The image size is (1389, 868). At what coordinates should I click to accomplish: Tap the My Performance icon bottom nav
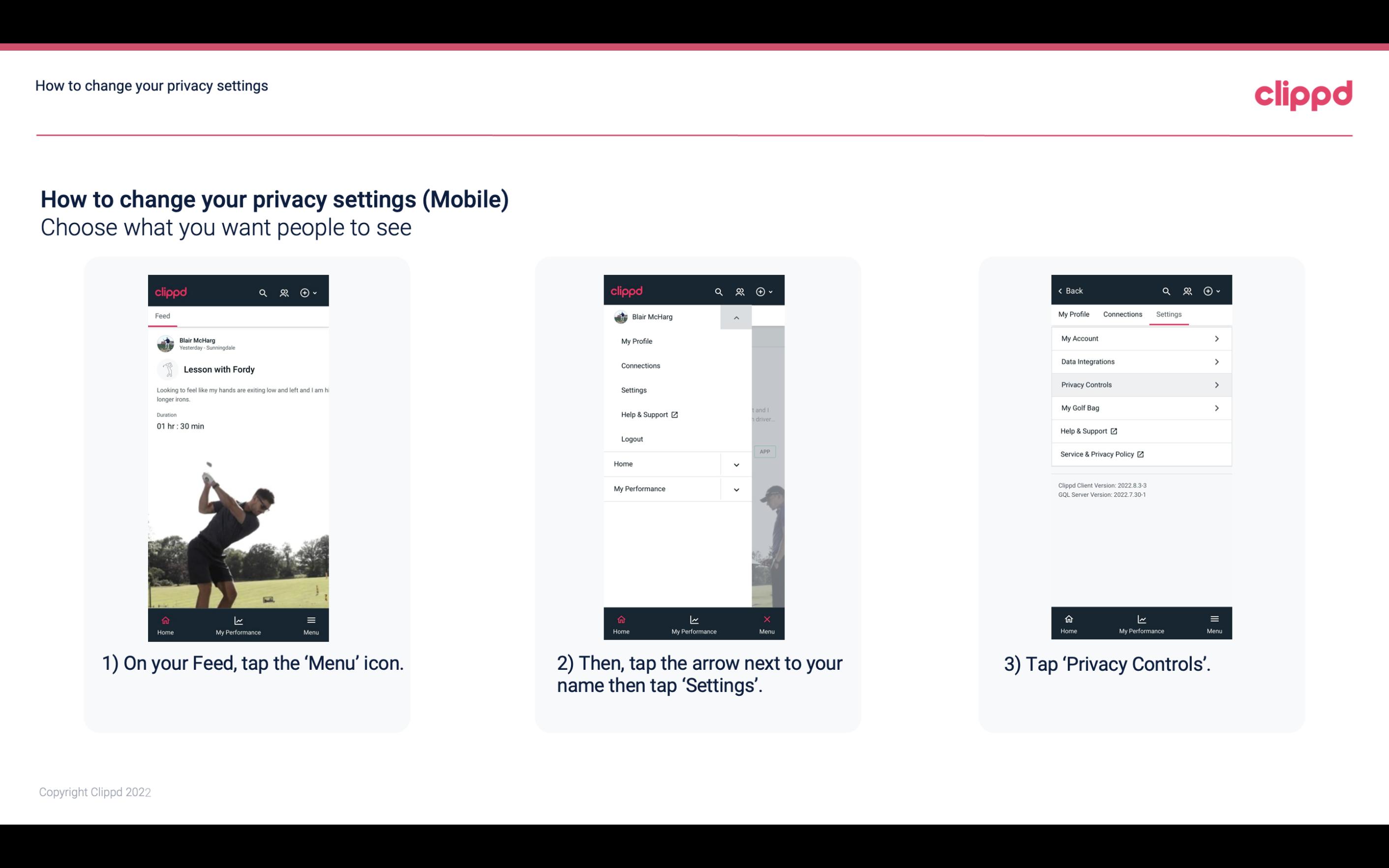(238, 624)
